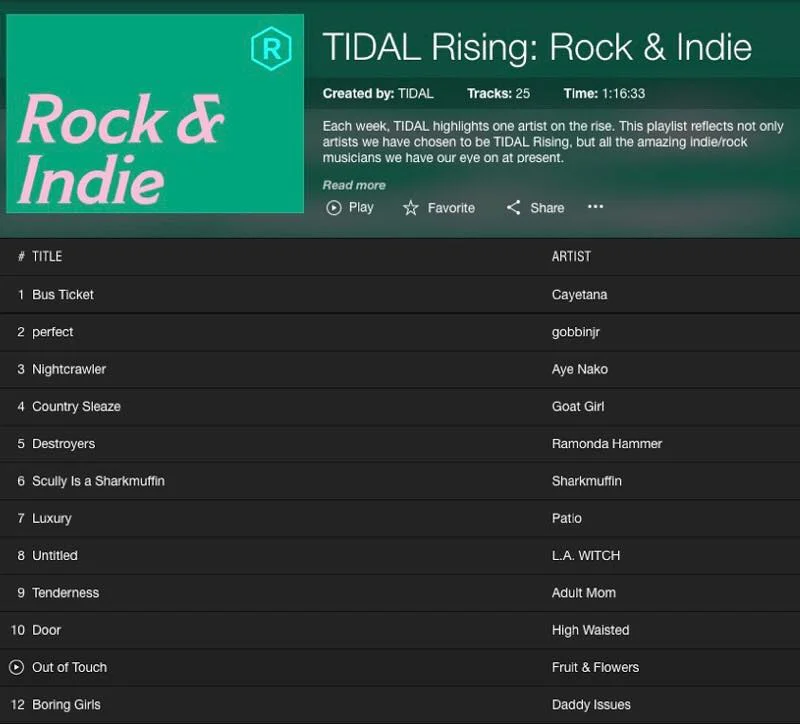Select track Bus Ticket

tap(63, 294)
